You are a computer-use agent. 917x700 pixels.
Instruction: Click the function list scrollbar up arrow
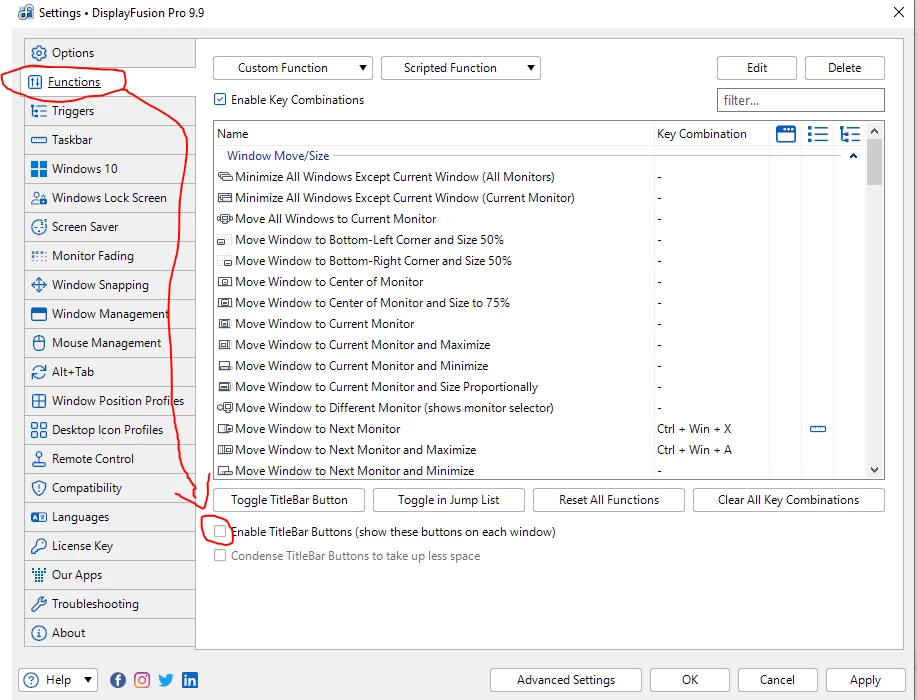874,131
